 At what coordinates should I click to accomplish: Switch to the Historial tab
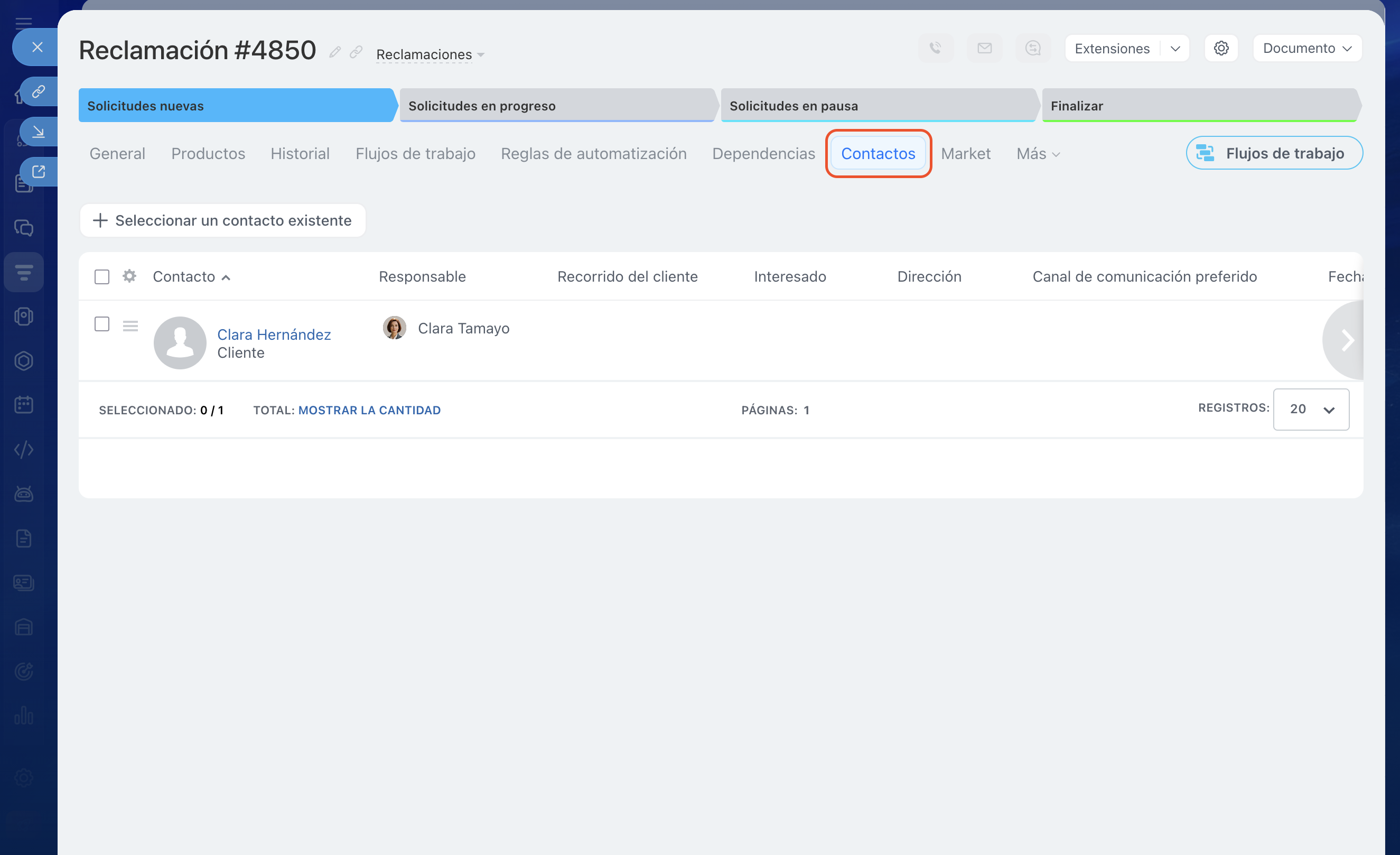pyautogui.click(x=300, y=153)
